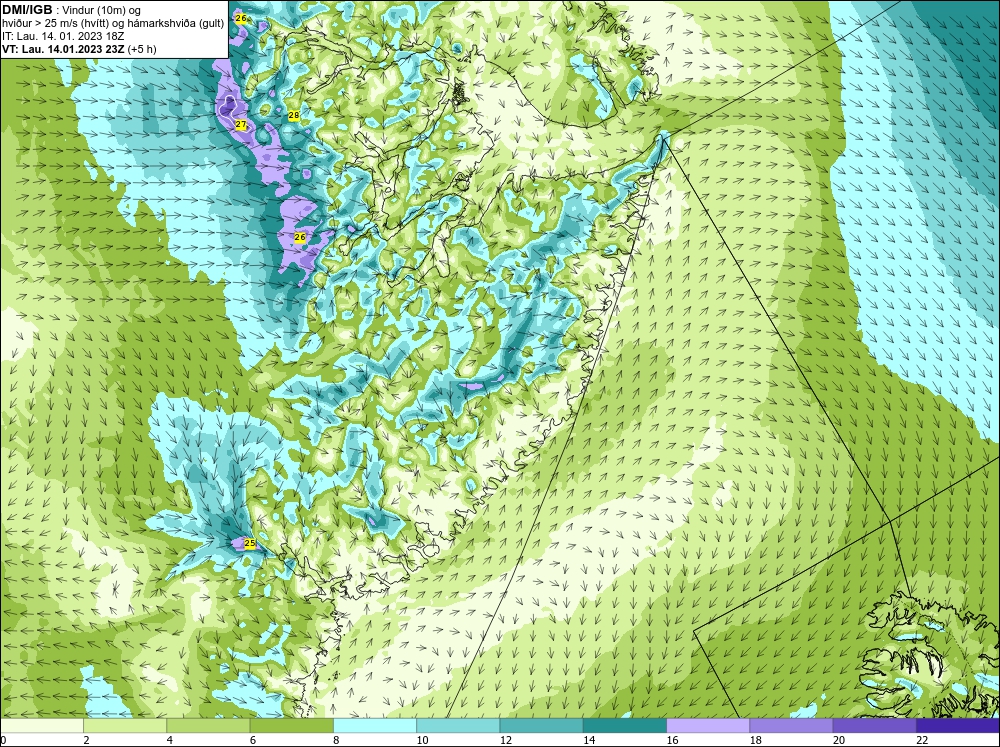This screenshot has height=747, width=1000.
Task: Click the yellow 26 label beside the header box
Action: [240, 18]
